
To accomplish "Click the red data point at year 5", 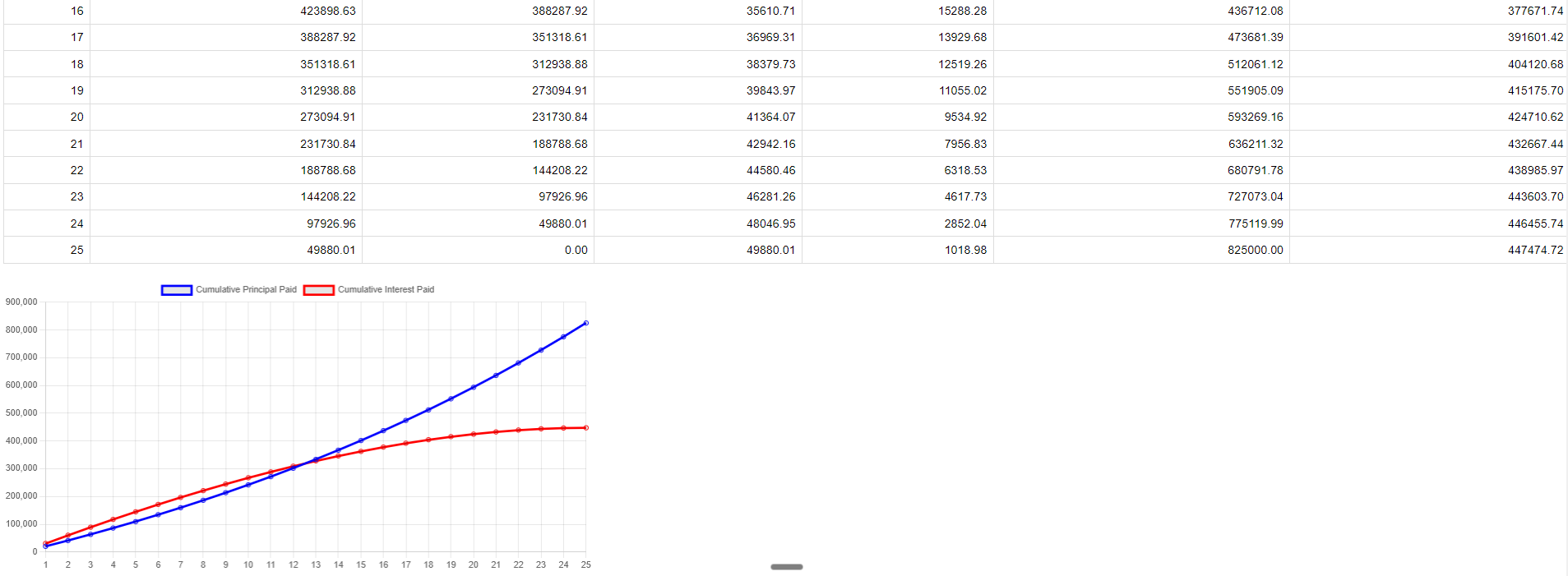I will pos(136,512).
